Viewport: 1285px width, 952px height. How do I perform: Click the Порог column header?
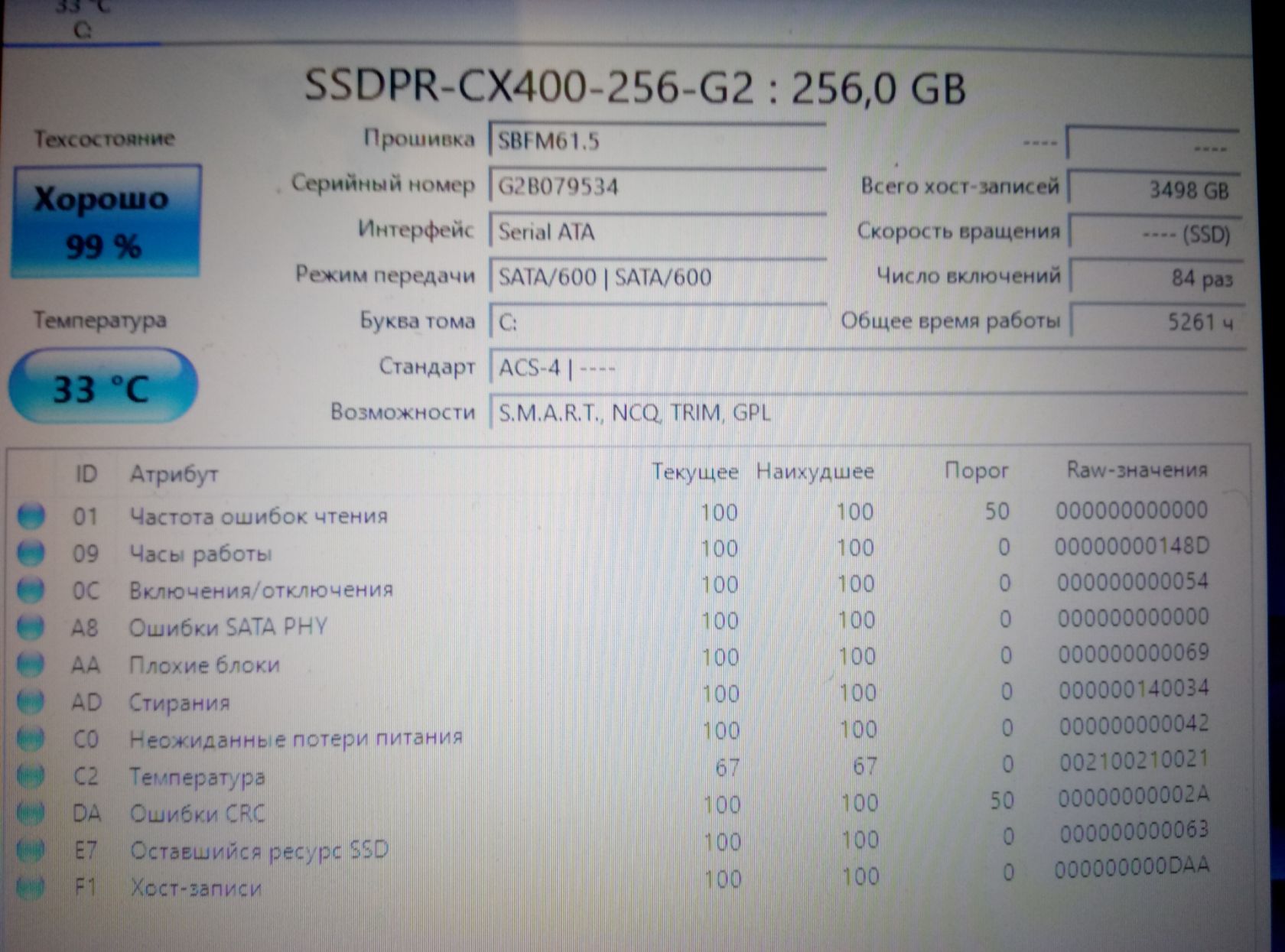[x=977, y=470]
